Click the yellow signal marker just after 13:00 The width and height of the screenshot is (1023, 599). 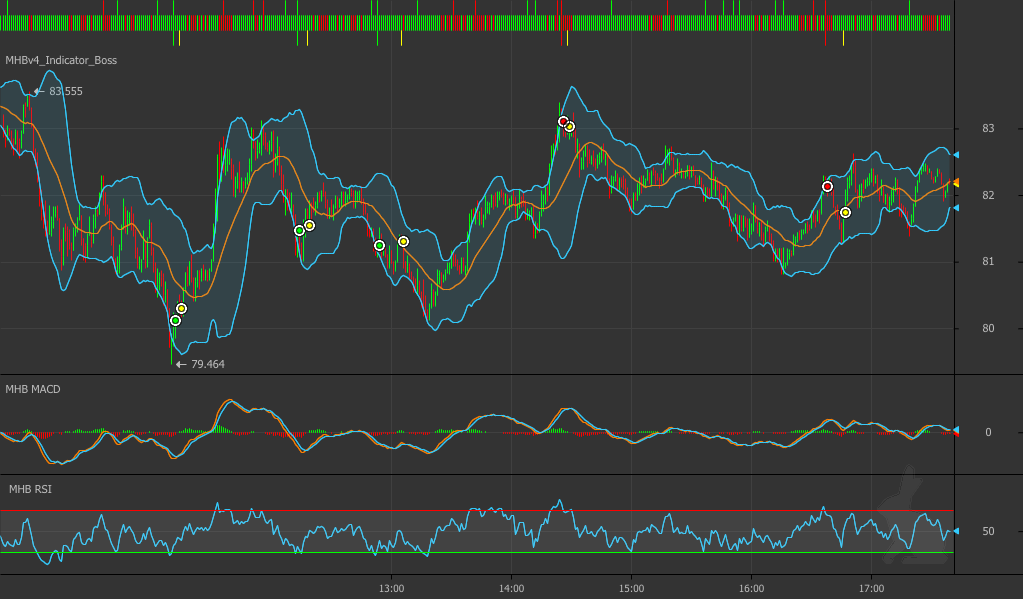403,241
